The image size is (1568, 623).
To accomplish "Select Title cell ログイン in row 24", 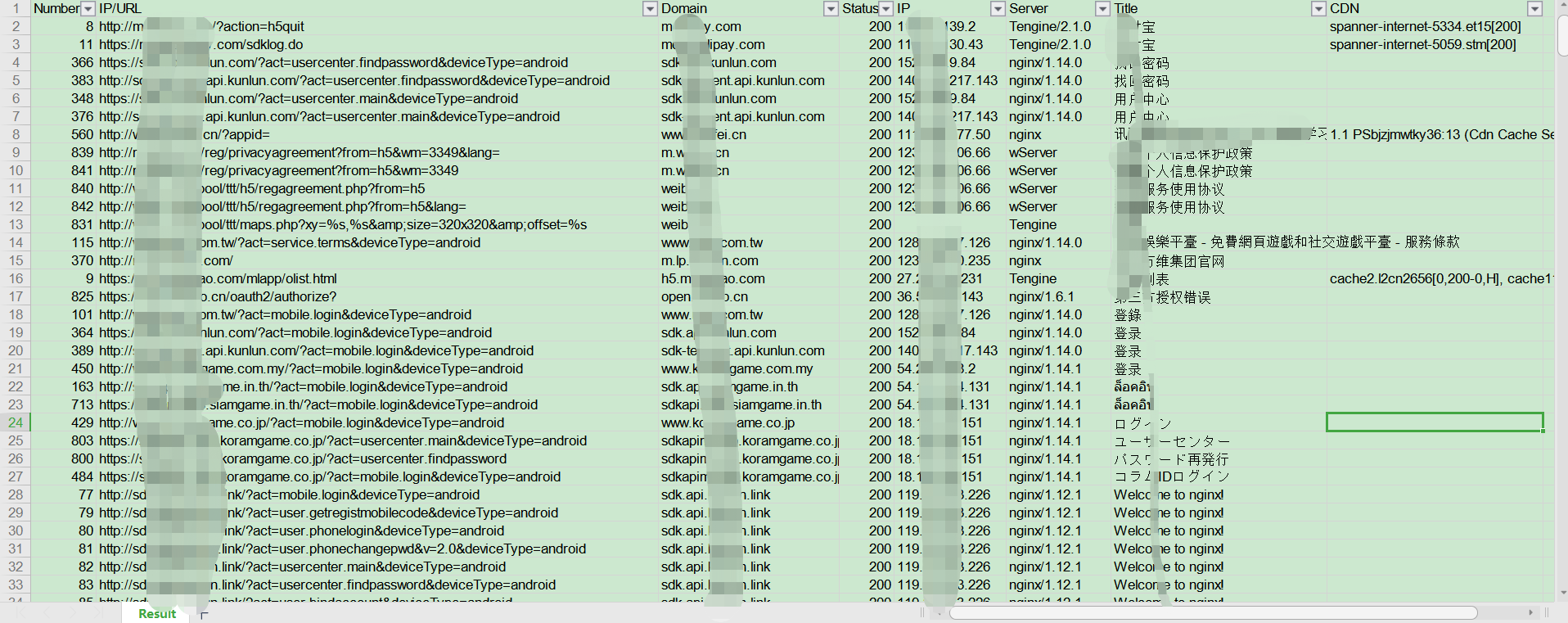I will pos(1219,422).
